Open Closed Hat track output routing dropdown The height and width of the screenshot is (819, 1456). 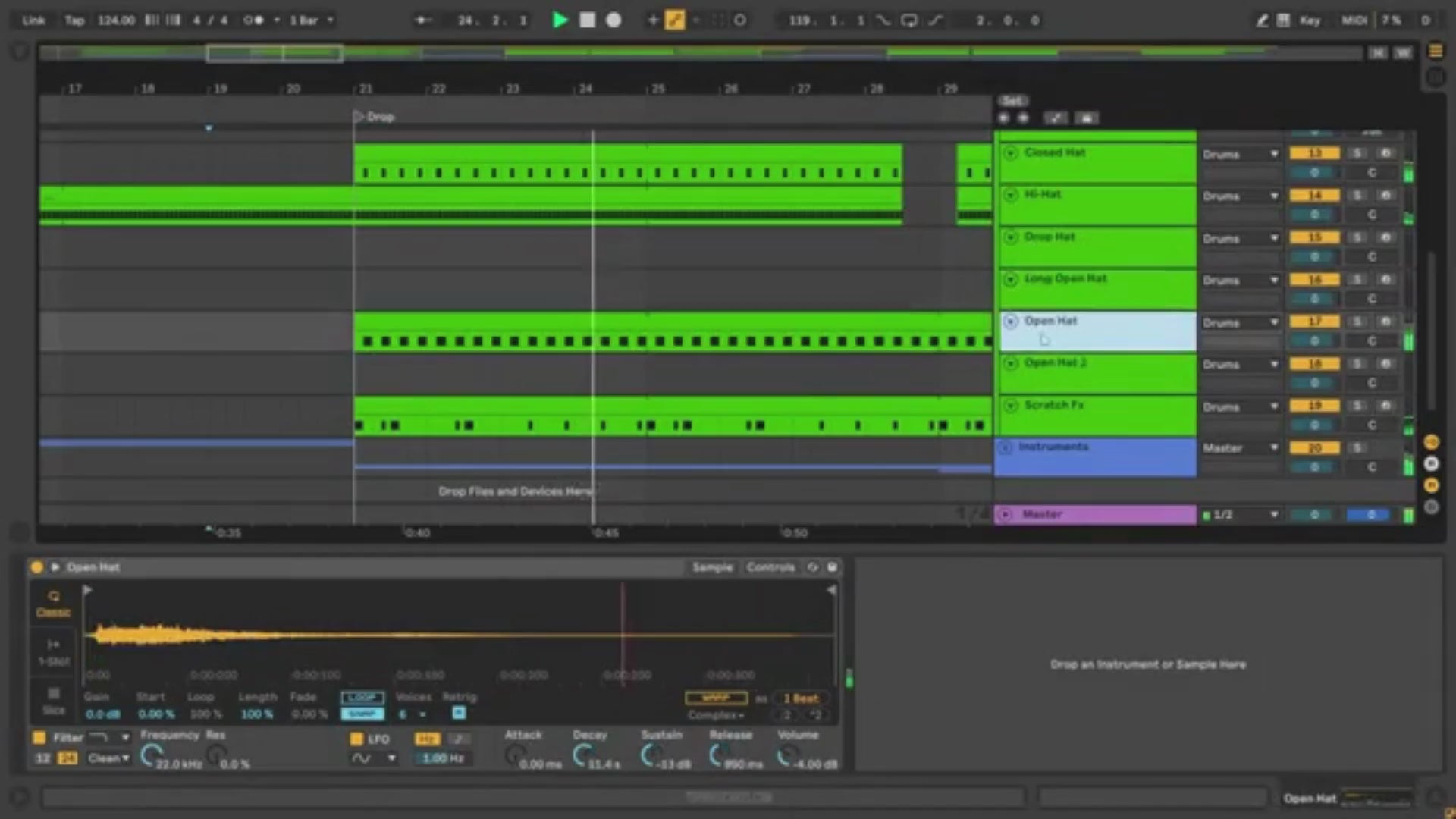[x=1241, y=154]
